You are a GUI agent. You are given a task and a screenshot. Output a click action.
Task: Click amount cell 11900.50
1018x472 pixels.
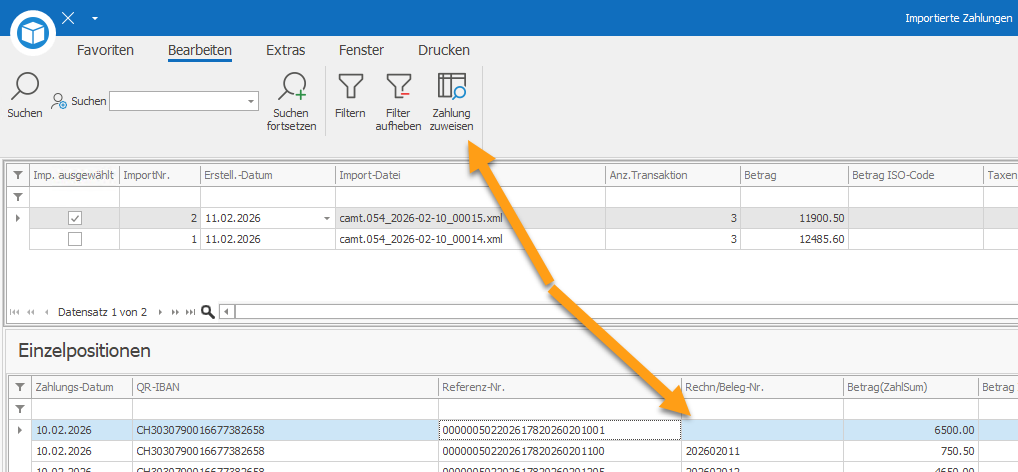[794, 219]
